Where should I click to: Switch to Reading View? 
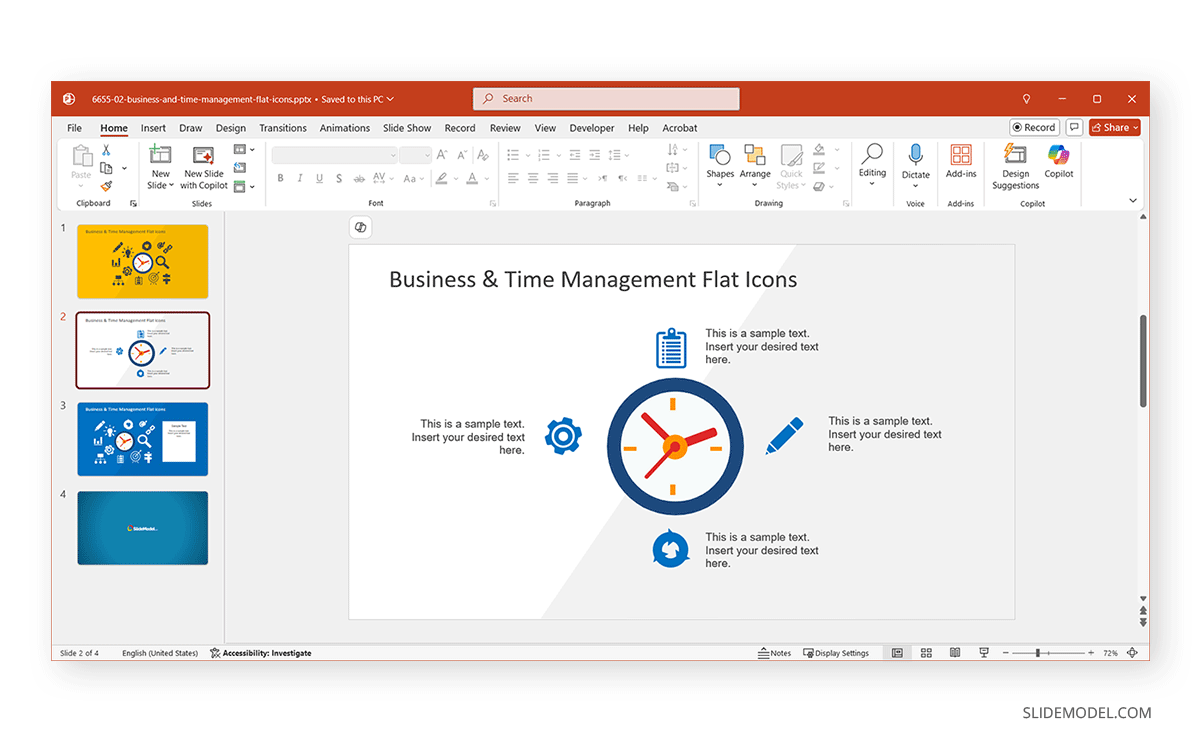(x=955, y=653)
